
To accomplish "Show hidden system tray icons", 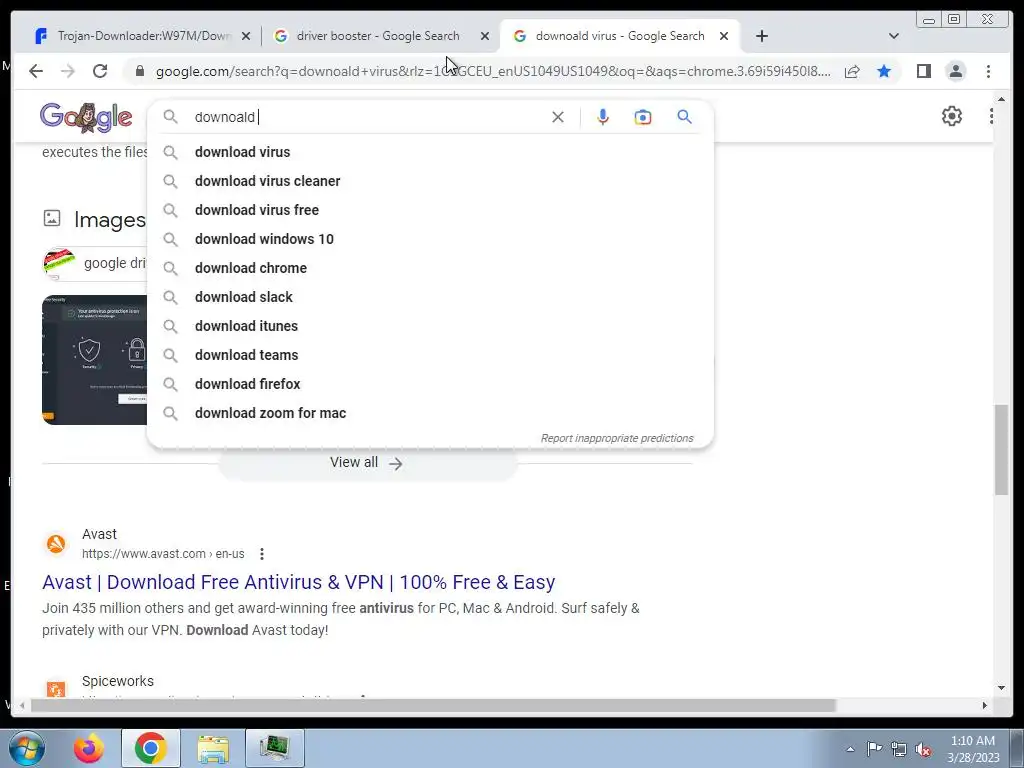I will point(850,749).
